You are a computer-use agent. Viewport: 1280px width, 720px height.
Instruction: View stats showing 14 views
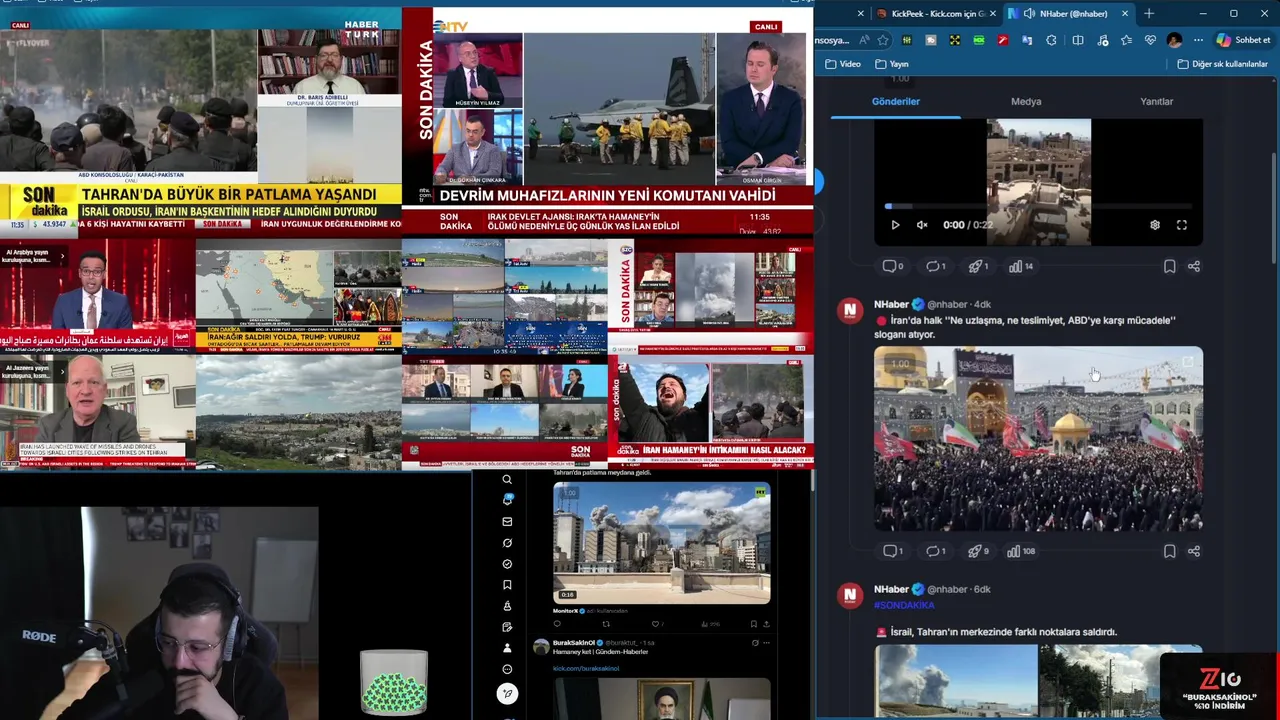click(1021, 266)
